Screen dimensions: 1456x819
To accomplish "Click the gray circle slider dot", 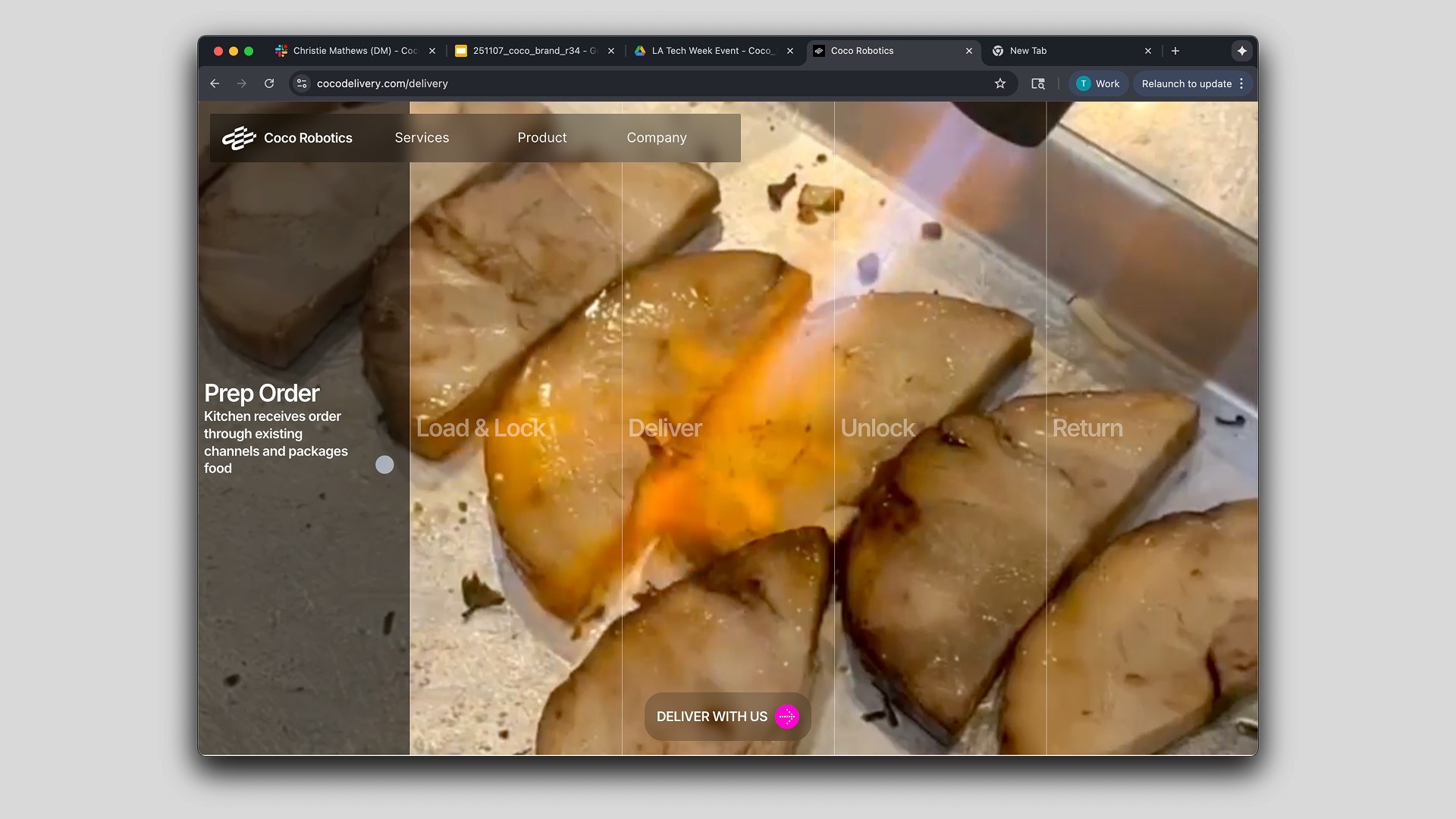I will [384, 465].
